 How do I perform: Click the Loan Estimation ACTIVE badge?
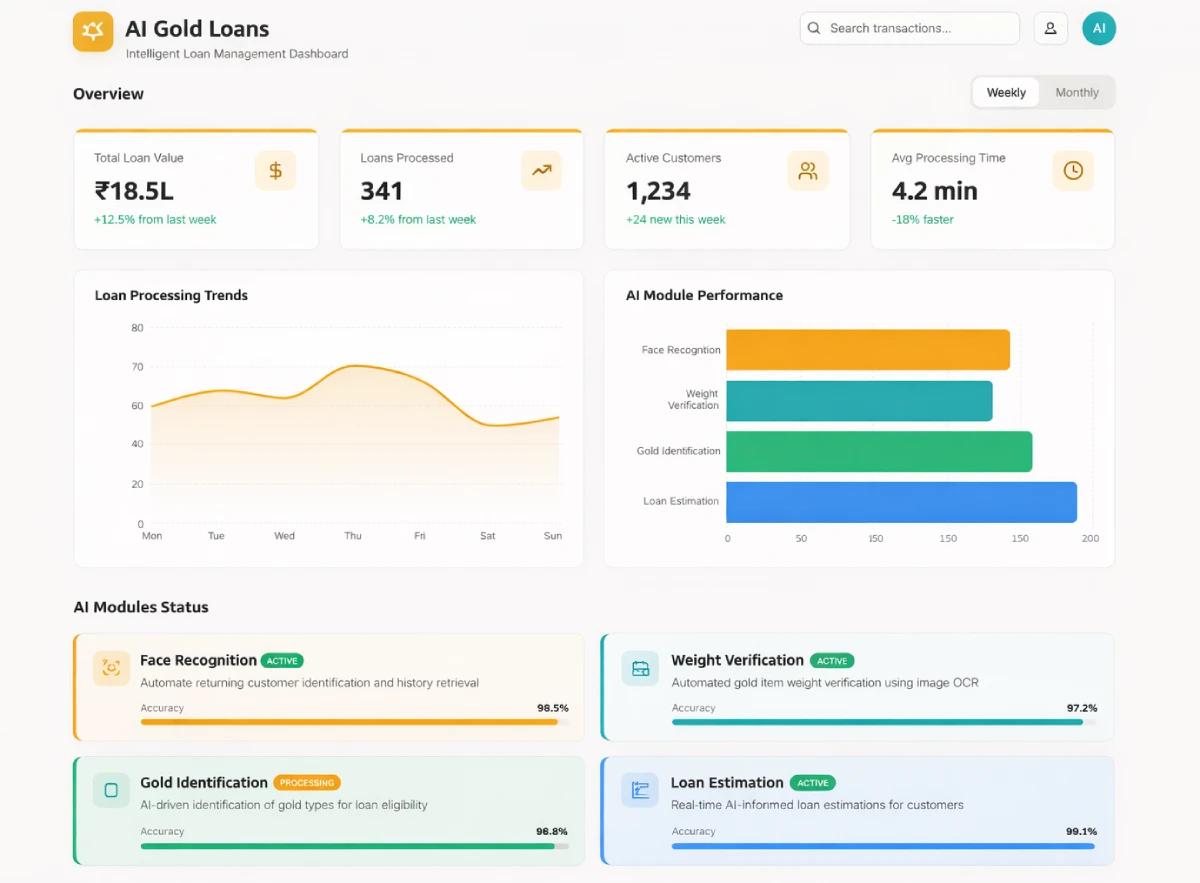click(813, 783)
